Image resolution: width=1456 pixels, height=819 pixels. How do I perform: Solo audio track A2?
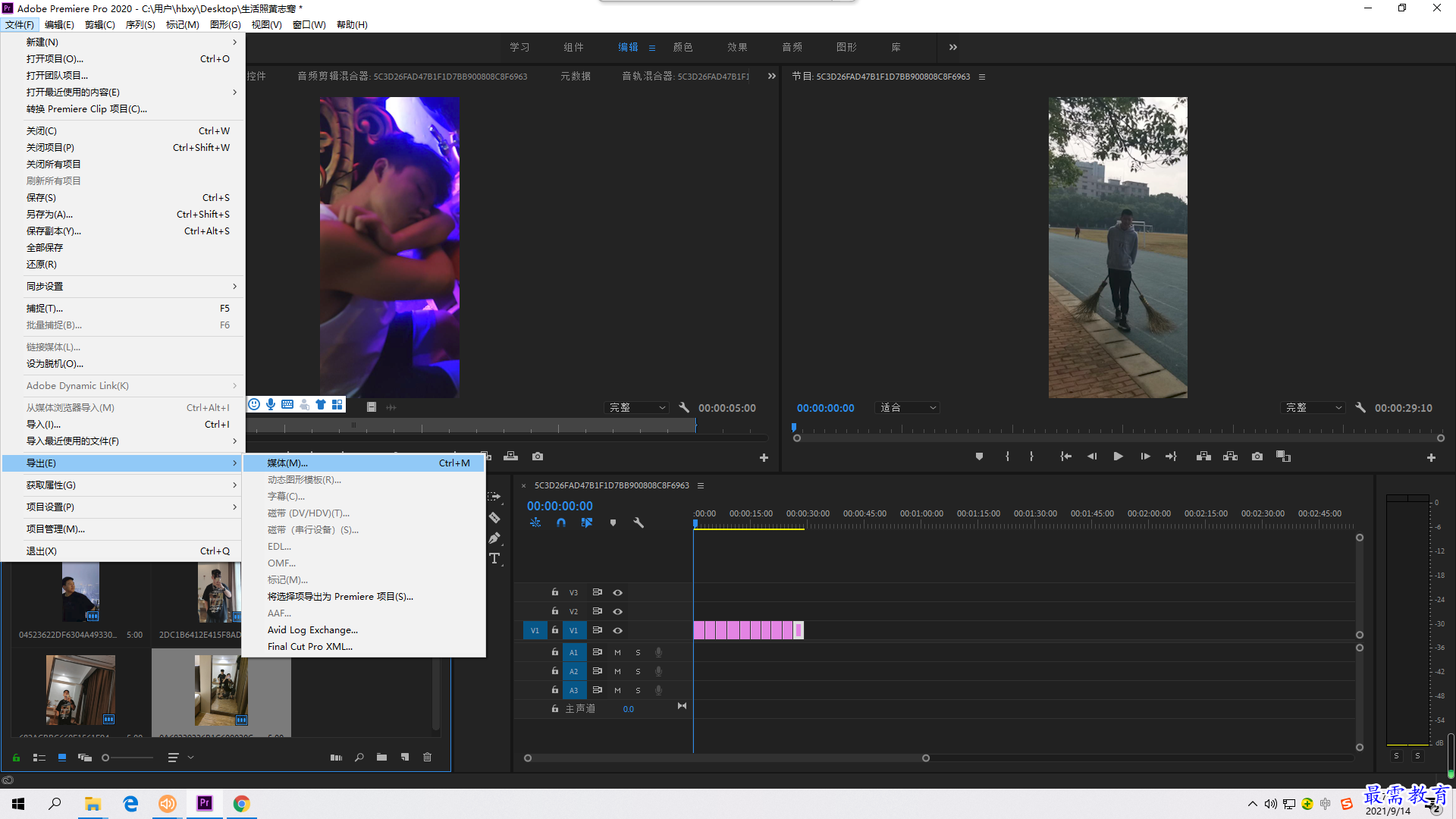pos(638,671)
